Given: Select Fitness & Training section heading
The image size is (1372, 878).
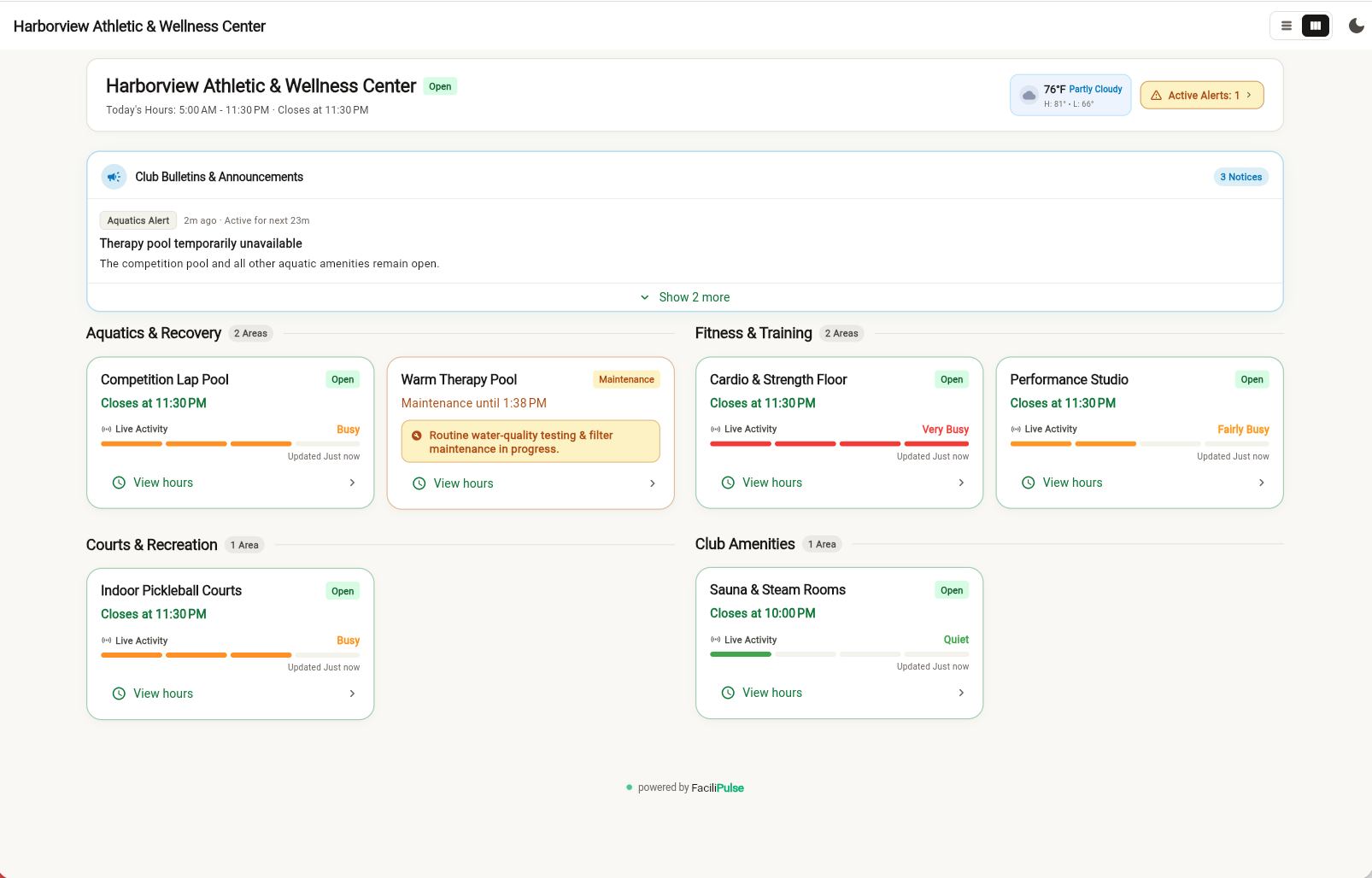Looking at the screenshot, I should click(753, 333).
